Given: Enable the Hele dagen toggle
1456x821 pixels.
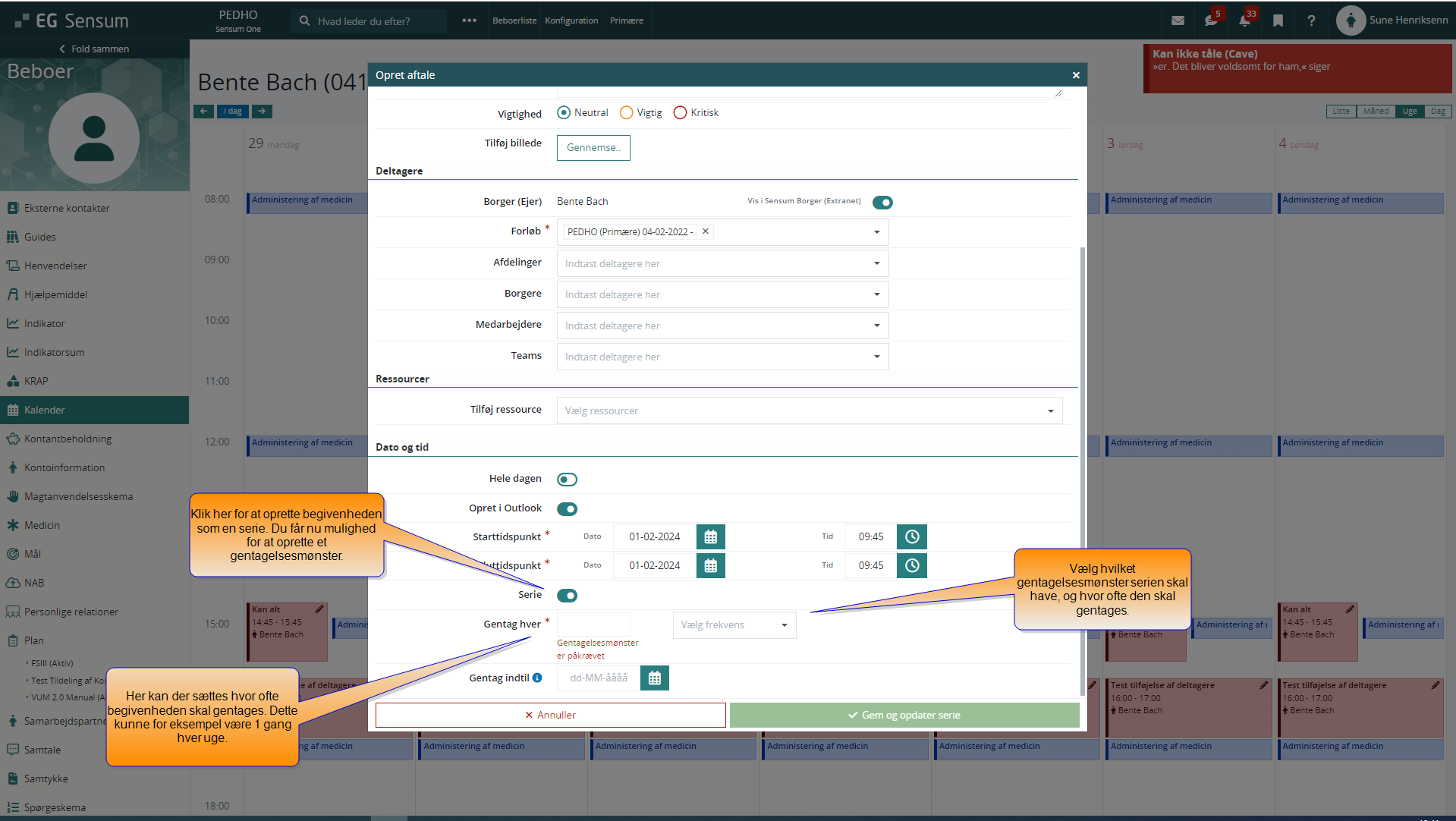Looking at the screenshot, I should click(567, 480).
